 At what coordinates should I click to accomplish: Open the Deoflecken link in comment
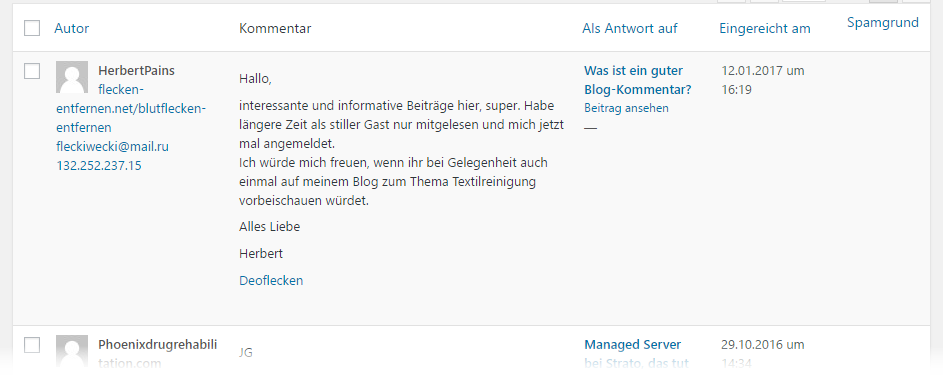coord(271,280)
